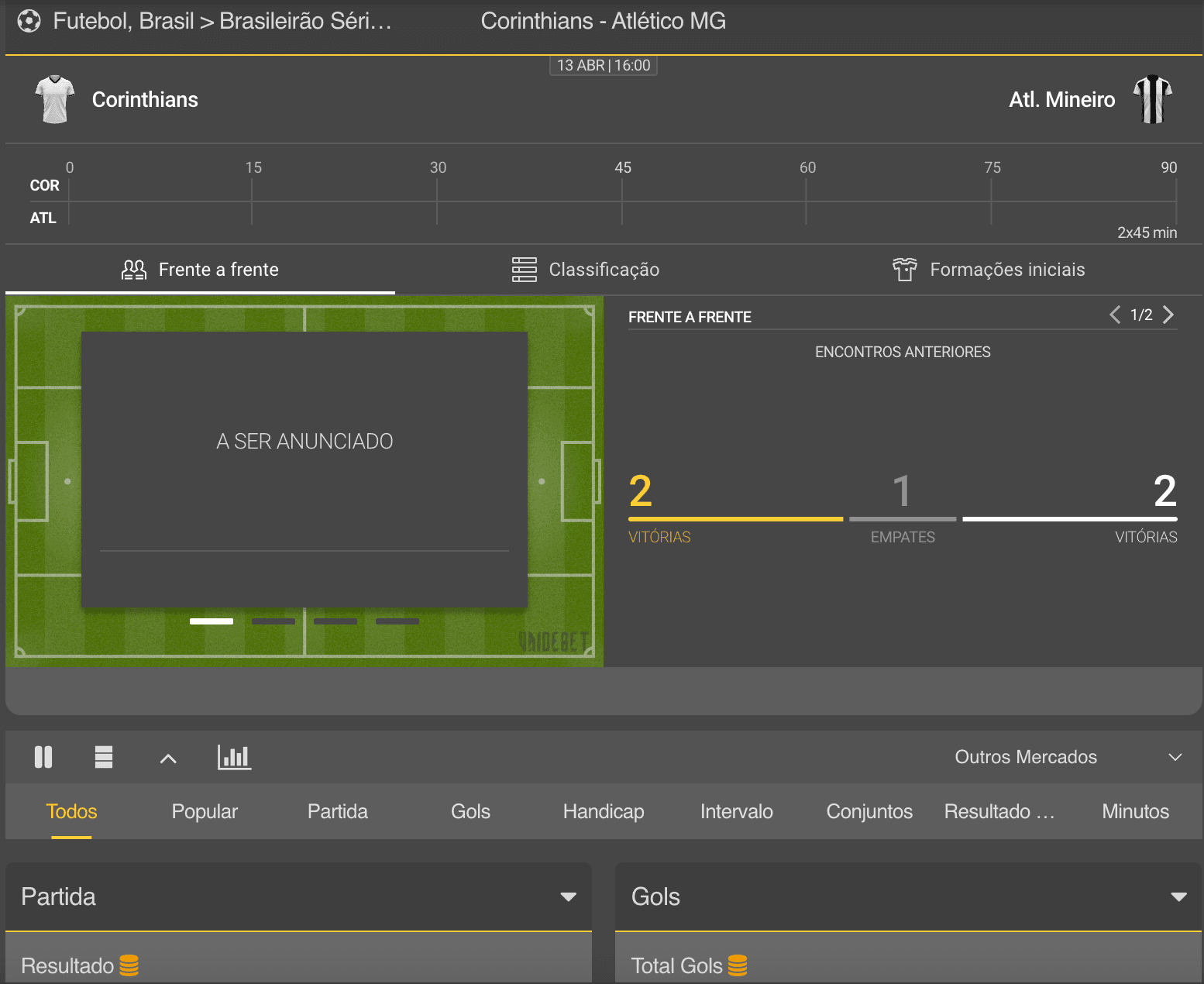1204x984 pixels.
Task: Select the Conjuntos market filter
Action: tap(869, 811)
